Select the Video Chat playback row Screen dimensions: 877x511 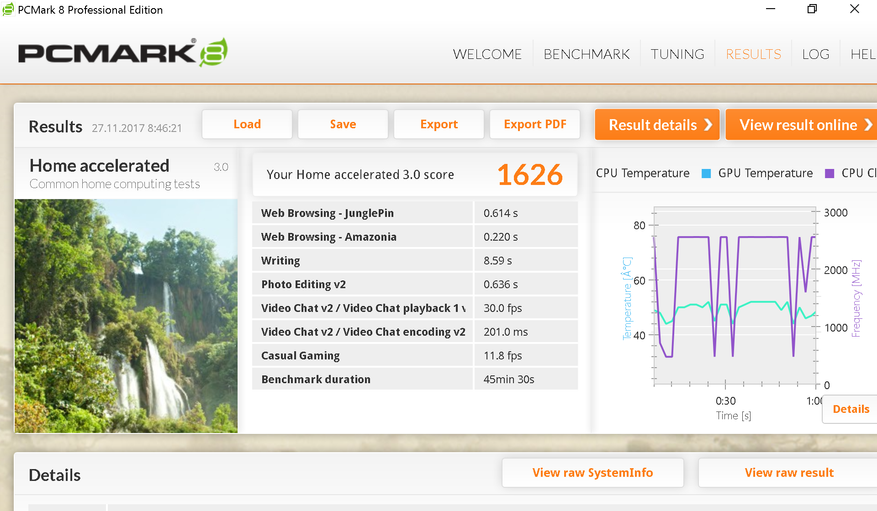click(415, 308)
